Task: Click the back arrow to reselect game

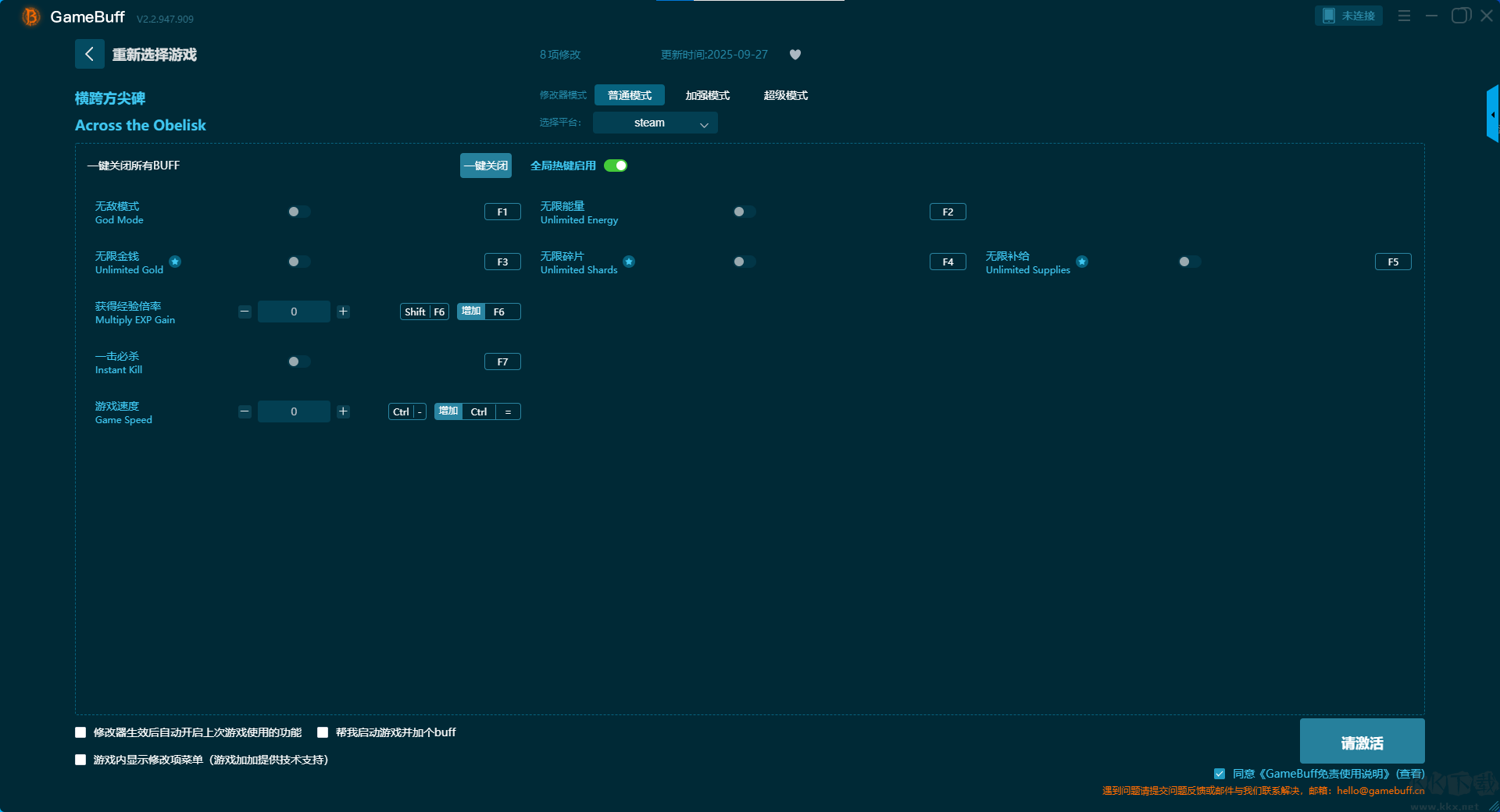Action: [89, 54]
